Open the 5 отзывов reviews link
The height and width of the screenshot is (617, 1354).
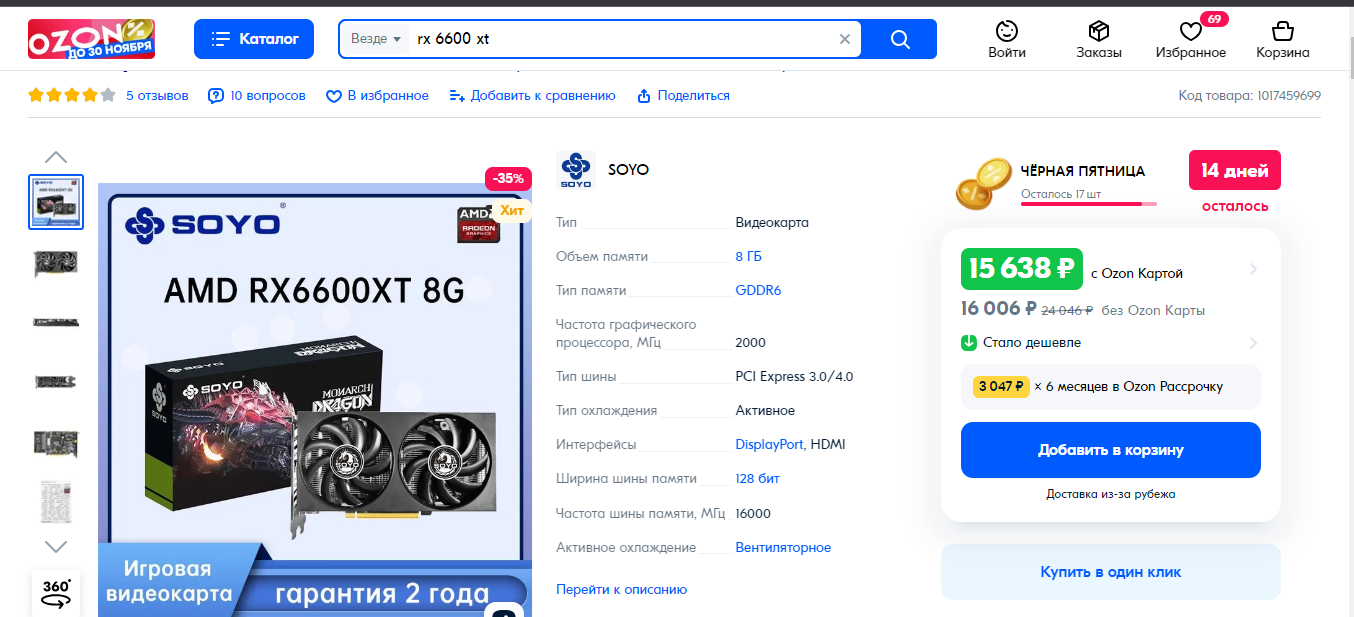tap(157, 96)
